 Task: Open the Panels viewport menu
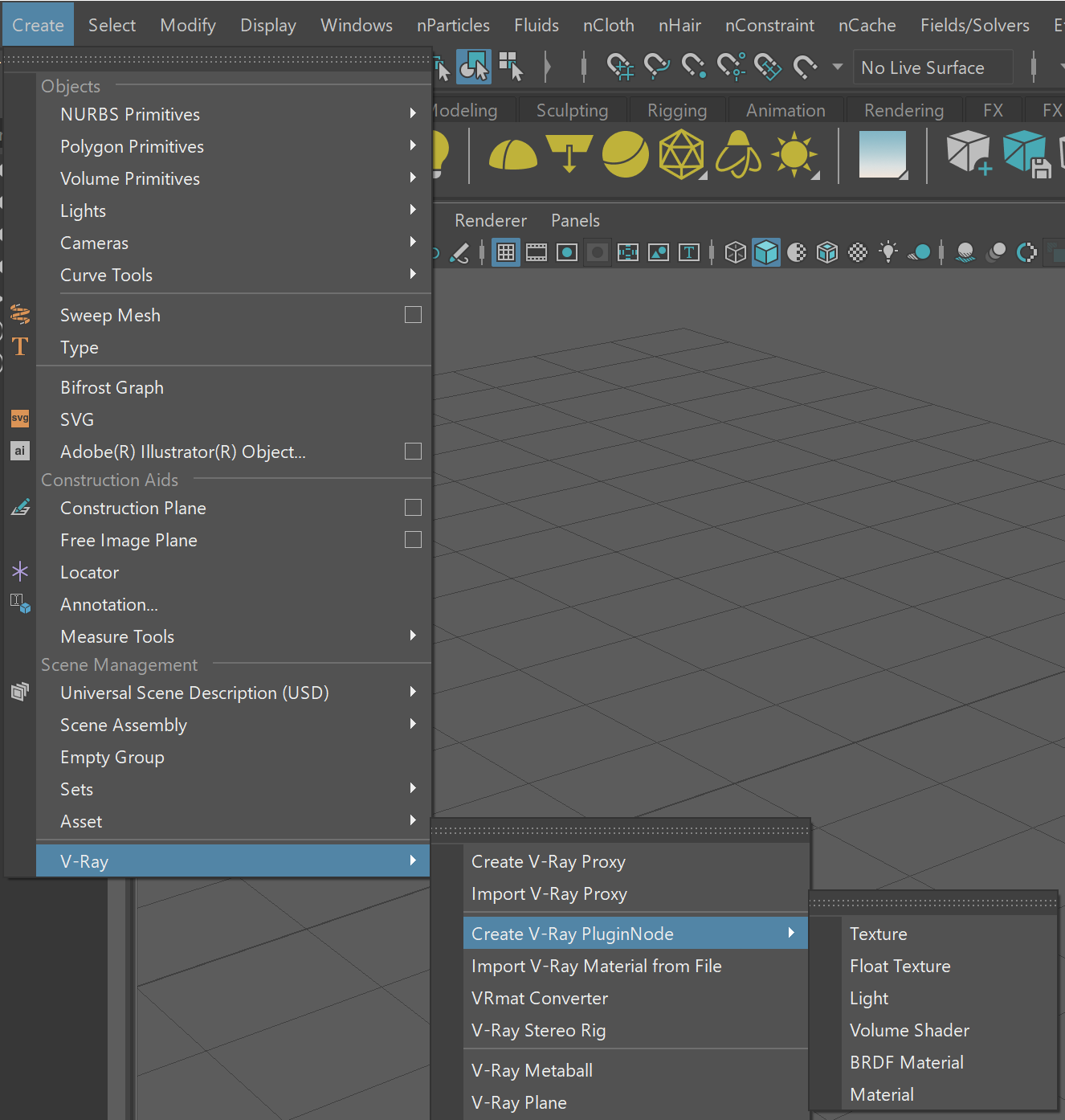point(575,220)
